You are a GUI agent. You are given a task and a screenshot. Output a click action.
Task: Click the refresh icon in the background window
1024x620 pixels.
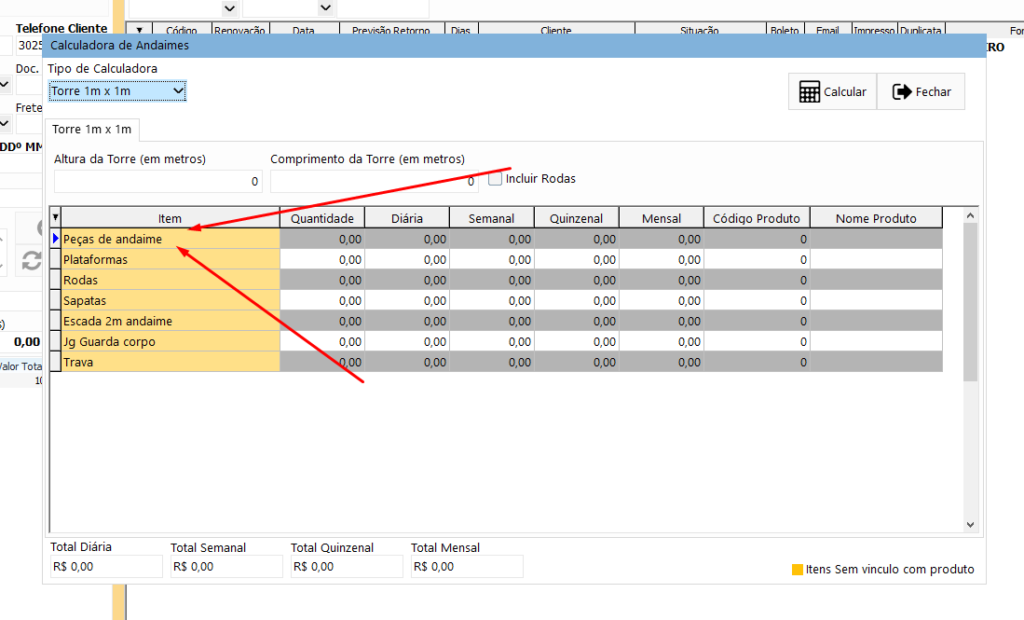coord(31,261)
